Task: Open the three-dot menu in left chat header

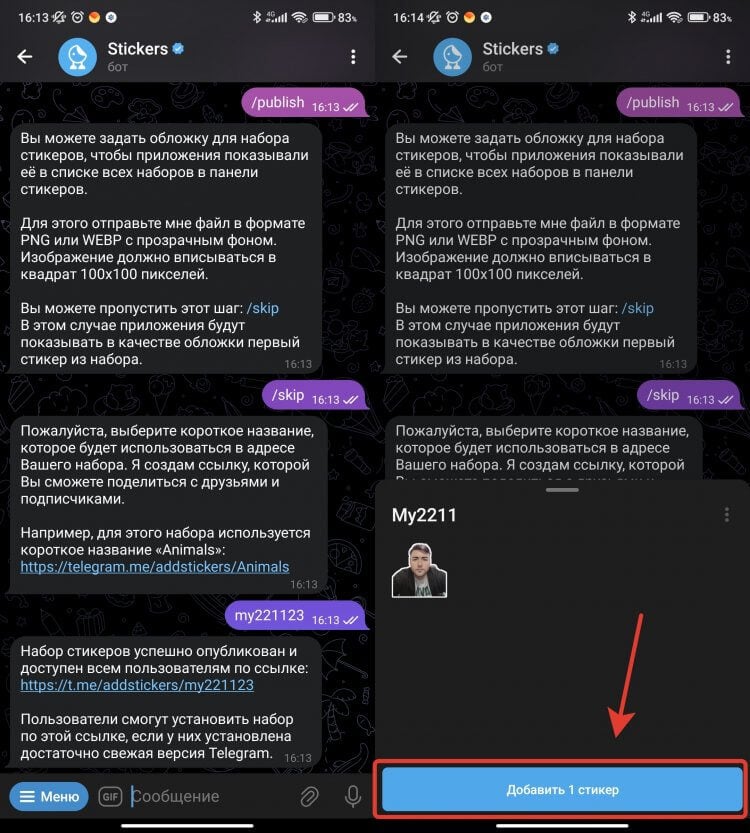Action: coord(353,57)
